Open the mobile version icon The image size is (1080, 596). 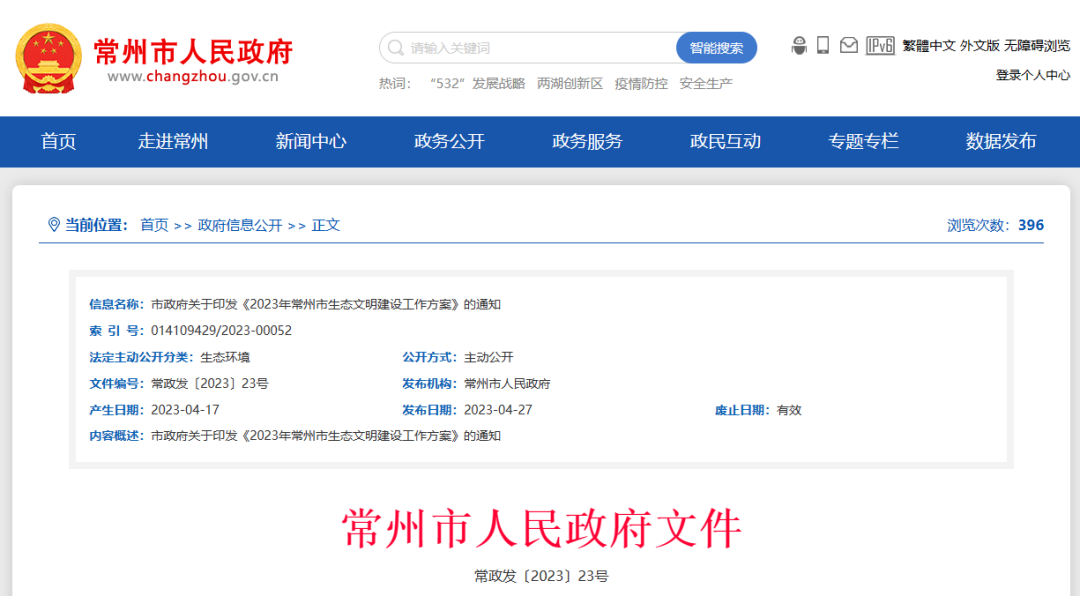coord(823,45)
